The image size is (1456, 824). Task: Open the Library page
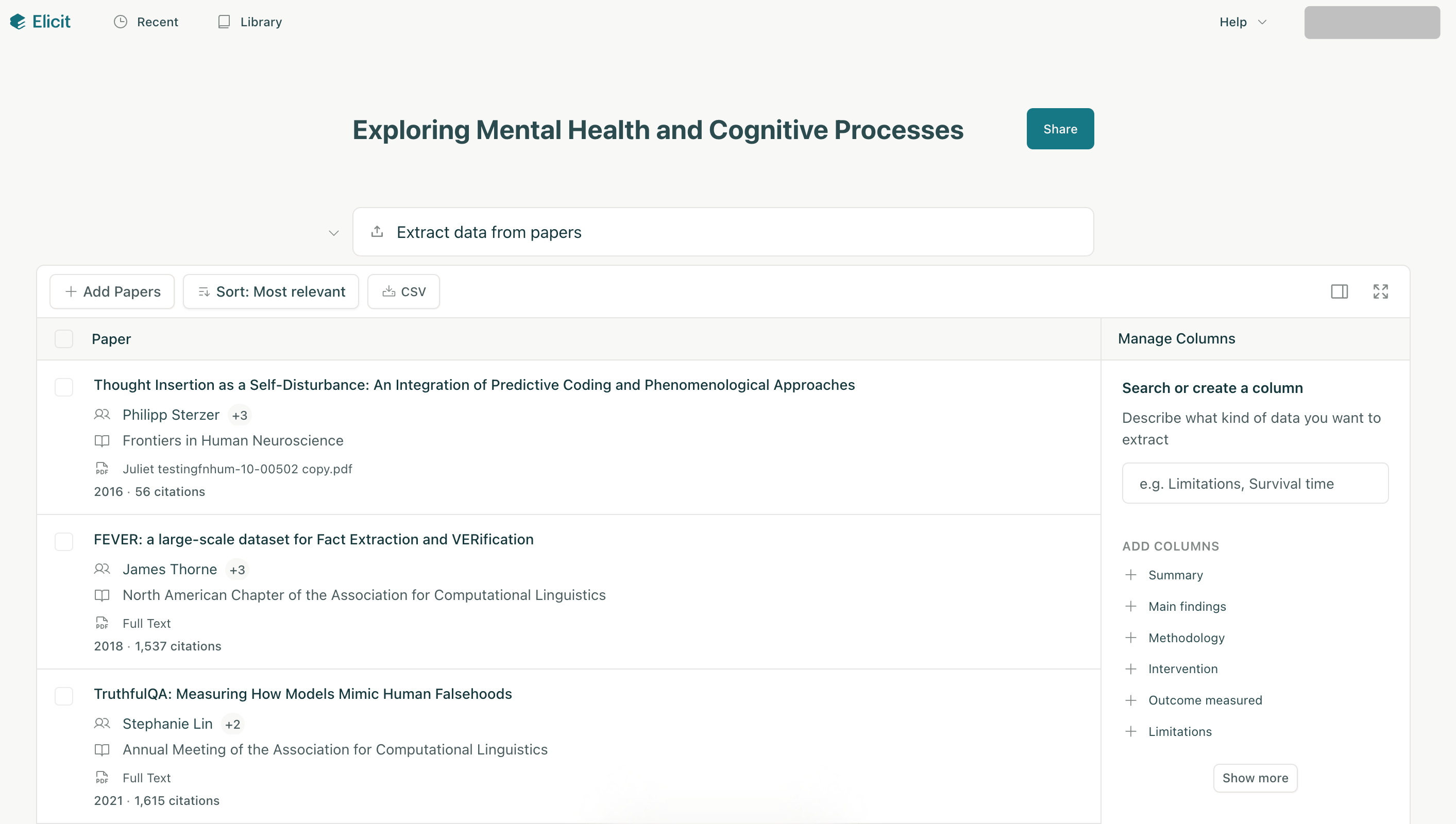250,22
